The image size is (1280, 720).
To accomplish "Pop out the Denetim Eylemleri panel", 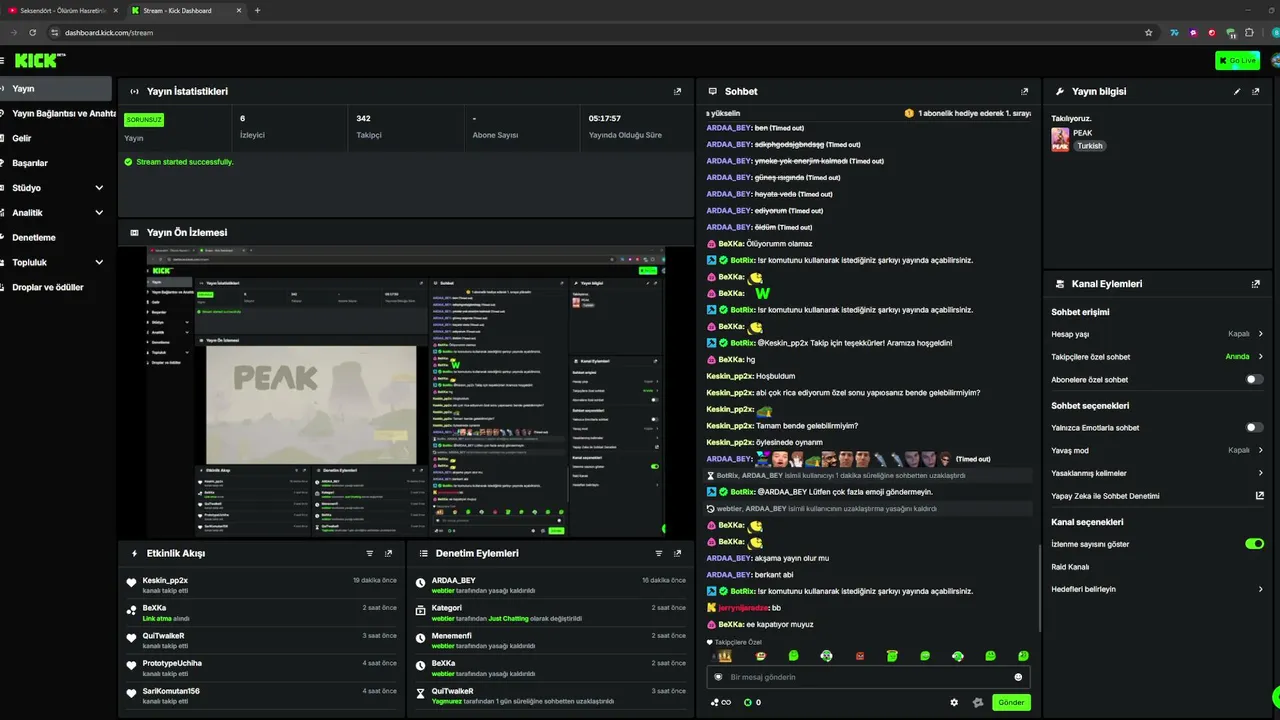I will tap(677, 553).
